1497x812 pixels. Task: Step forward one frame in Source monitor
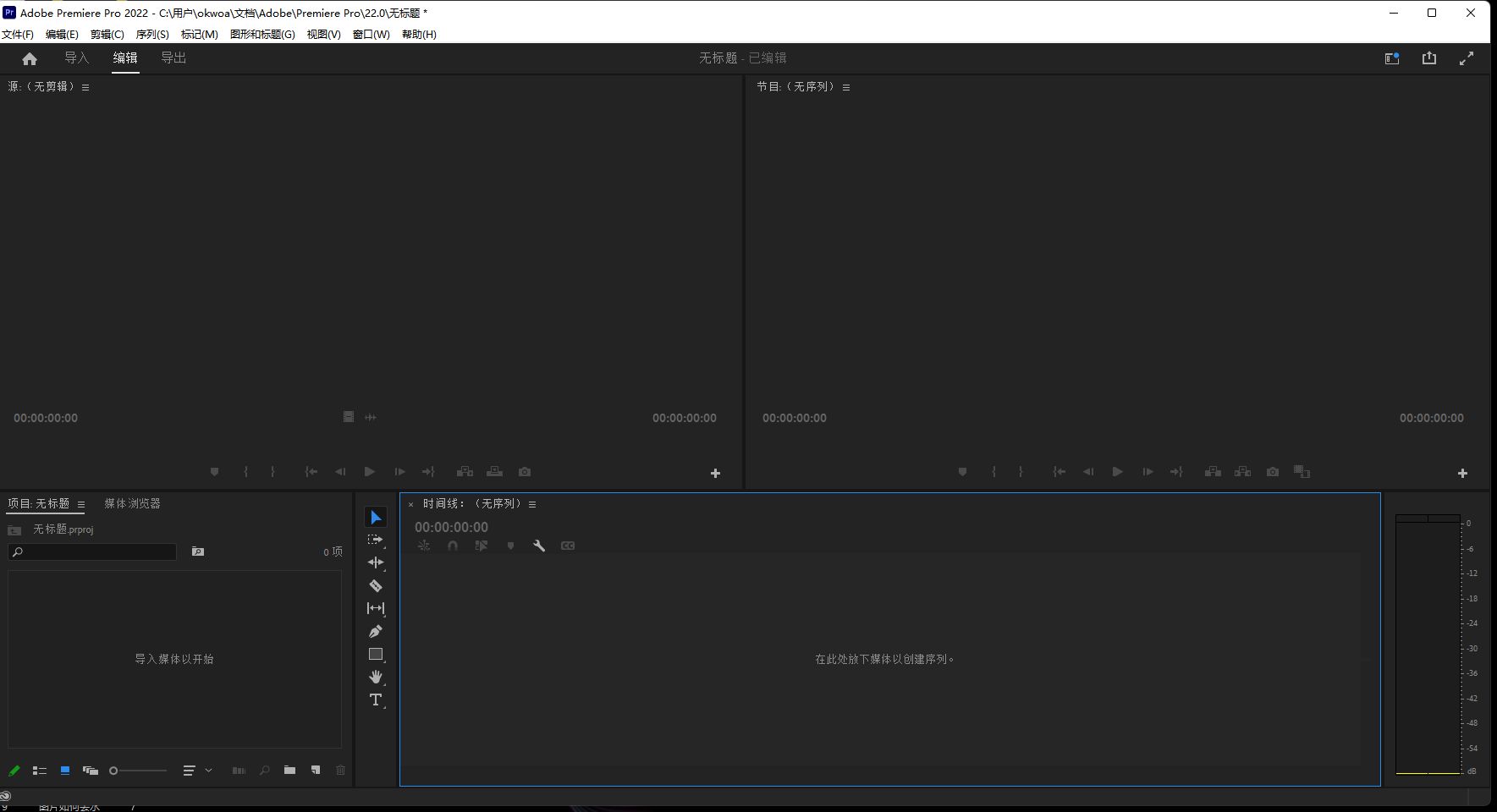click(x=399, y=472)
